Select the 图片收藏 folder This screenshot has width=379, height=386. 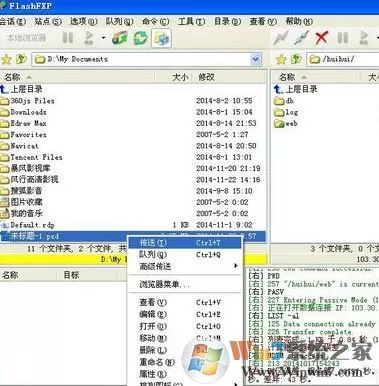tap(22, 202)
